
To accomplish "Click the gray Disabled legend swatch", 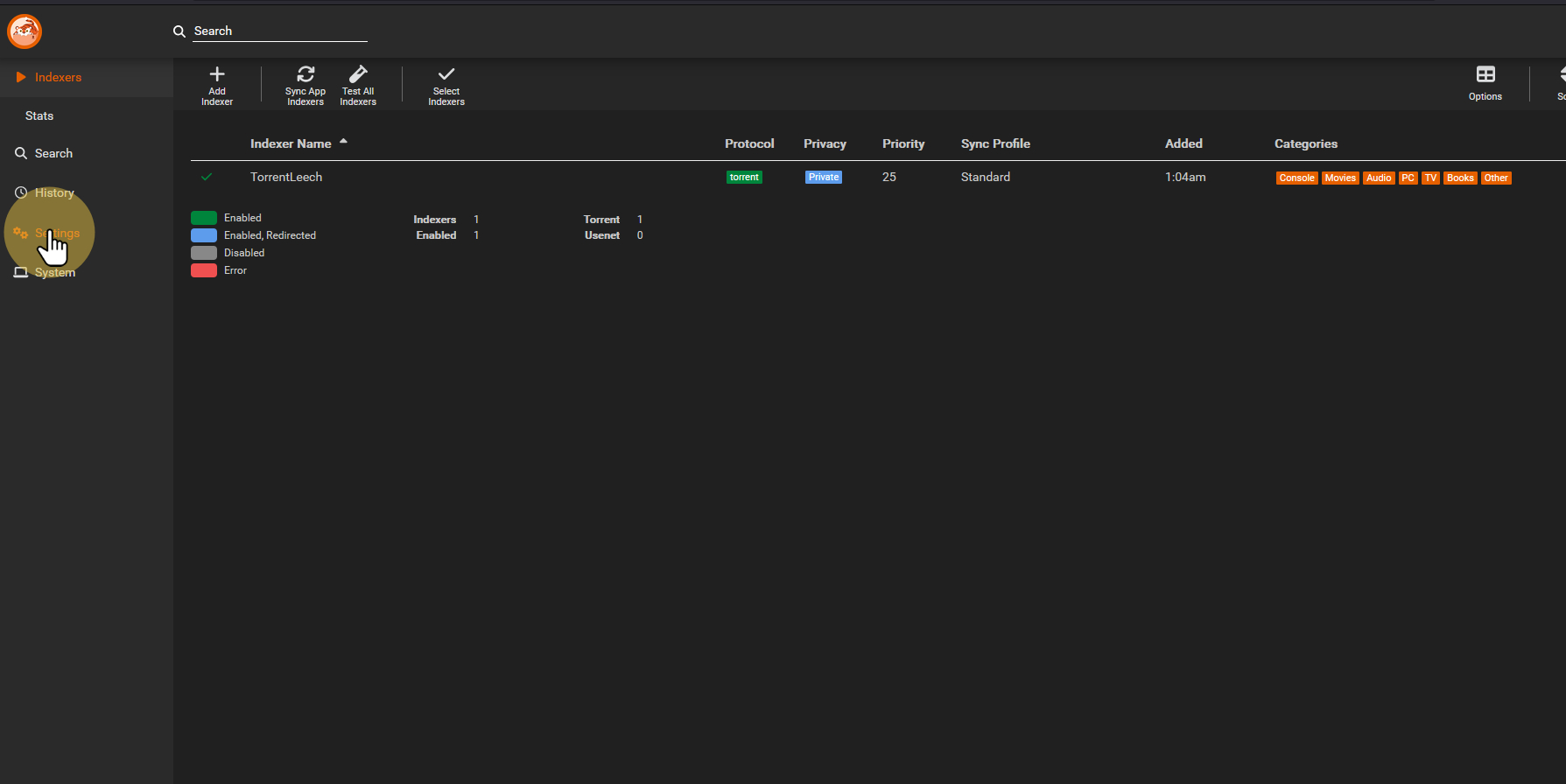I will coord(204,253).
